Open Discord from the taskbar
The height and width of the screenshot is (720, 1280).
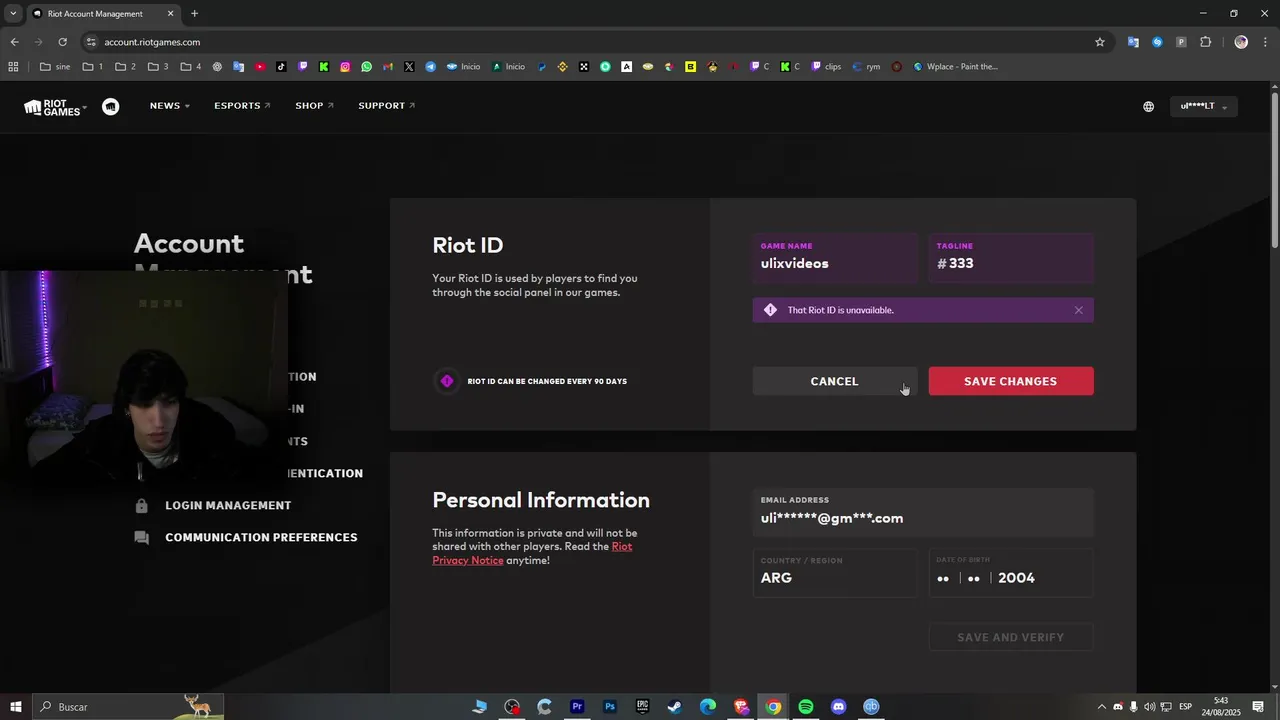click(838, 707)
